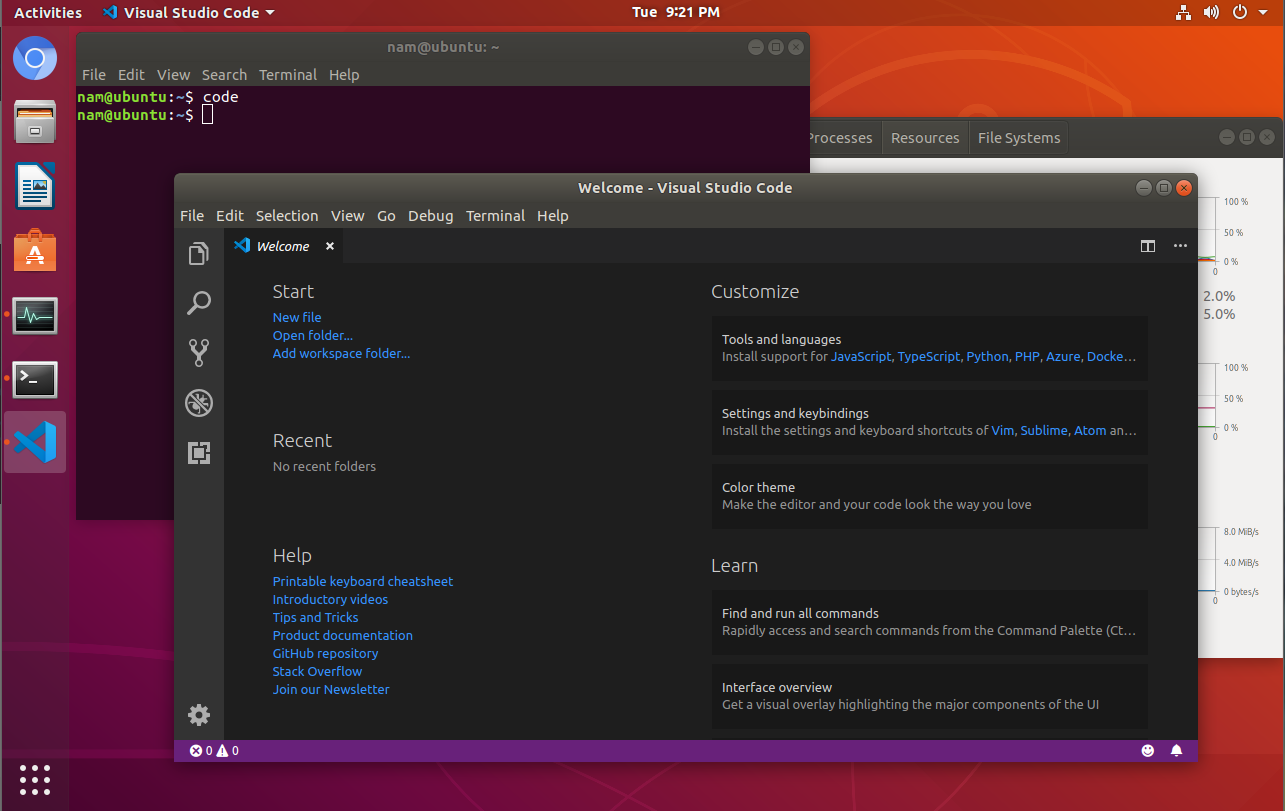The width and height of the screenshot is (1285, 811).
Task: Click the TypeScript language link
Action: [x=929, y=357]
